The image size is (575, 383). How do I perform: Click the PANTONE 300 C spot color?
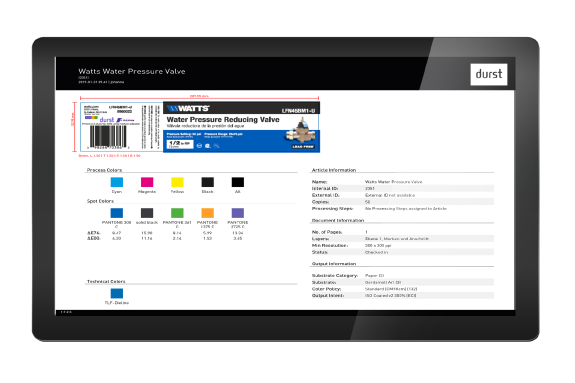[117, 213]
